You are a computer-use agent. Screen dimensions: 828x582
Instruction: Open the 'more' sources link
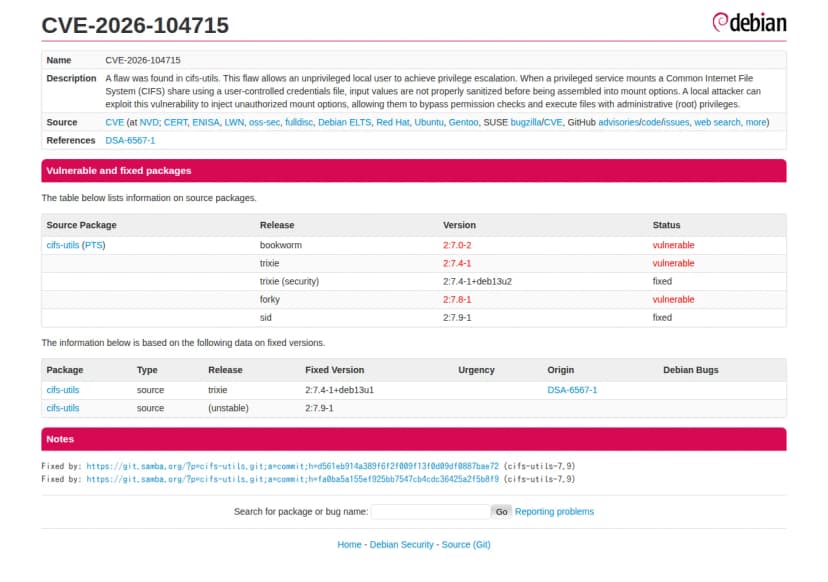[755, 123]
